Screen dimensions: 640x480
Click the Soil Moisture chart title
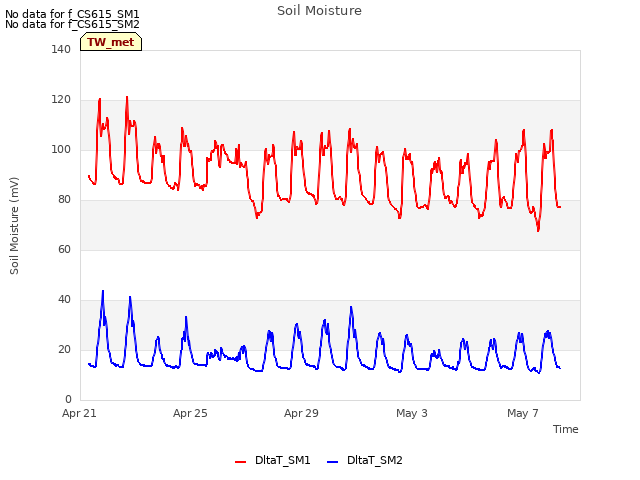tap(319, 11)
